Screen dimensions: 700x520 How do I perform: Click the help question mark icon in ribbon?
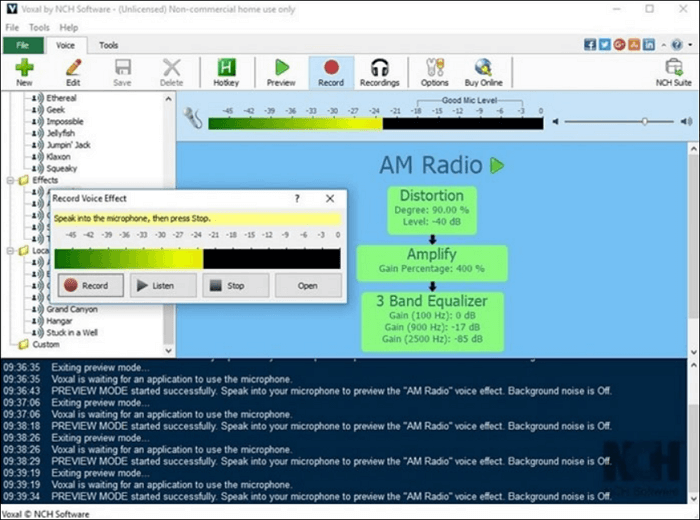(677, 45)
